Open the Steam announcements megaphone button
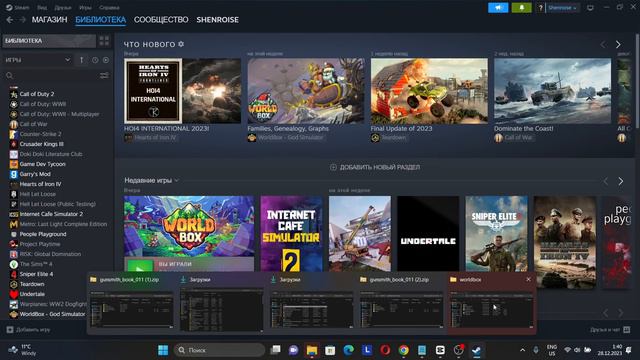The height and width of the screenshot is (360, 640). point(498,8)
